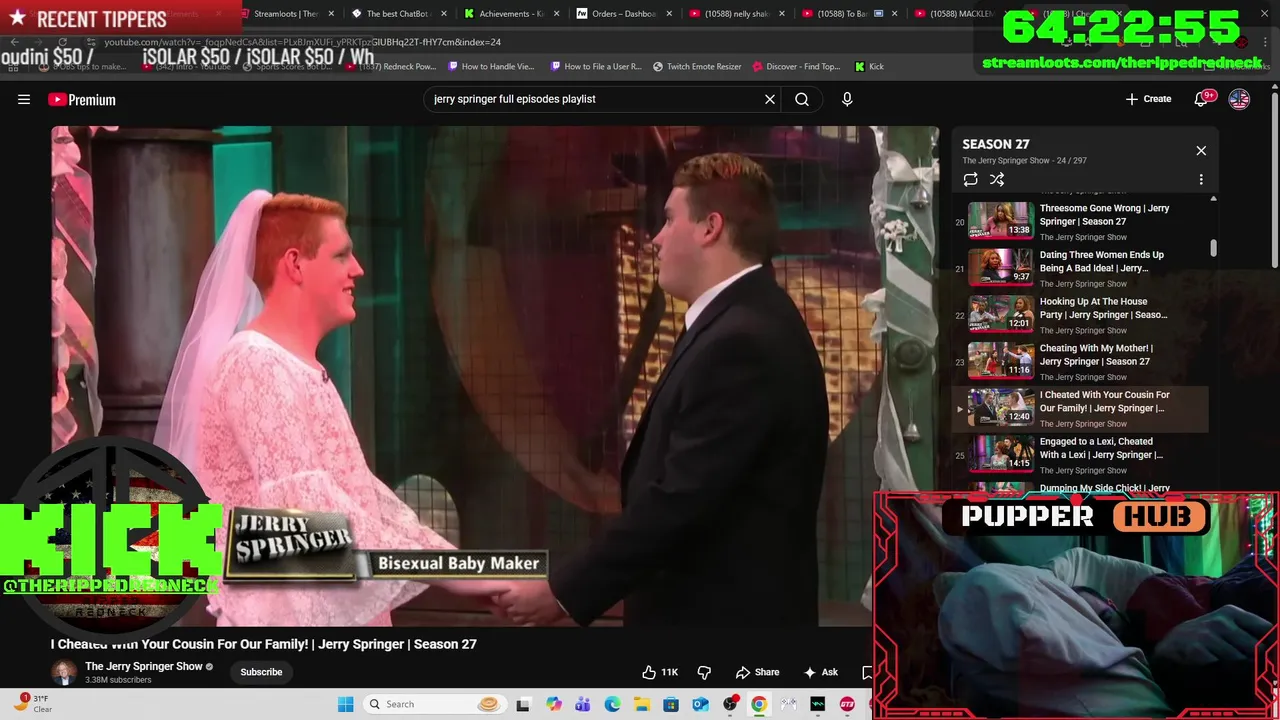
Task: Select 'I Cheated With Your Cousin' playlist entry
Action: tap(1080, 408)
